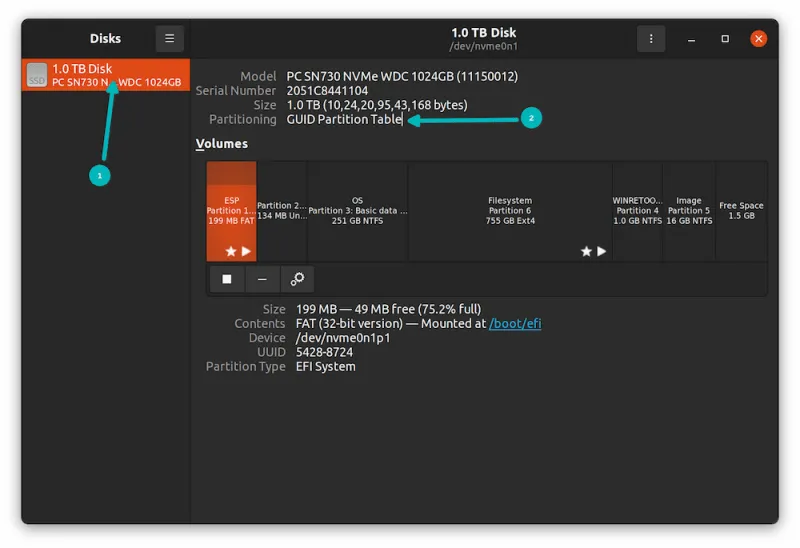Select the ESP Partition 1 volume block
The width and height of the screenshot is (800, 548).
point(231,211)
